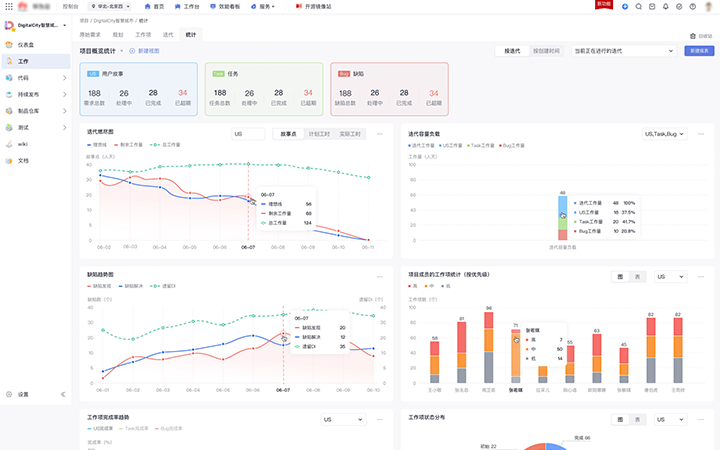
Task: Open US,Task,Bug dropdown on capacity card
Action: click(664, 134)
